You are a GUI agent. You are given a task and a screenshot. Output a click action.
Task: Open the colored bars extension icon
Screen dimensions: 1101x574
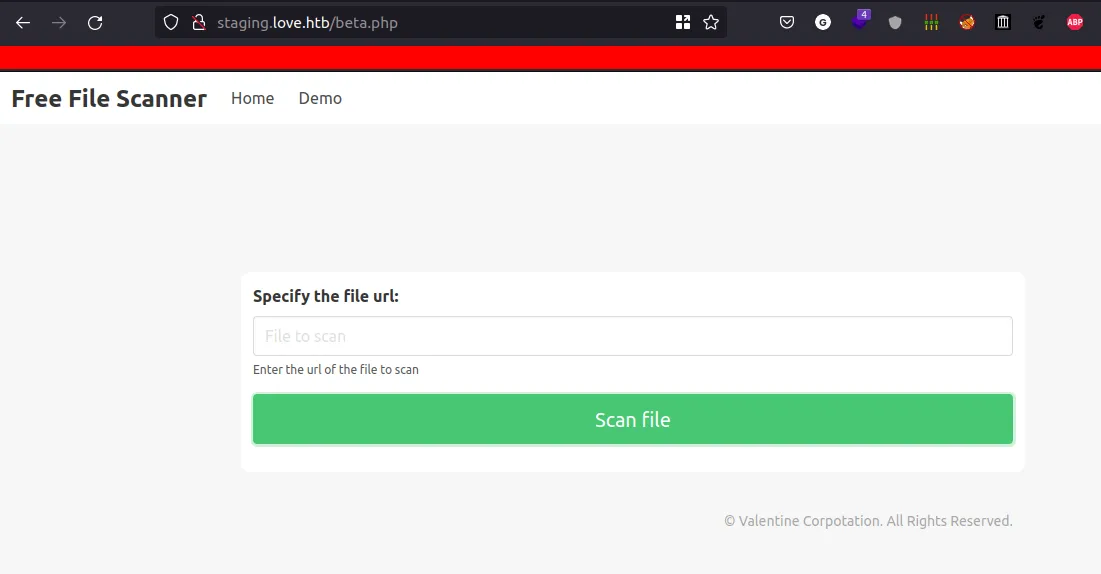[931, 22]
